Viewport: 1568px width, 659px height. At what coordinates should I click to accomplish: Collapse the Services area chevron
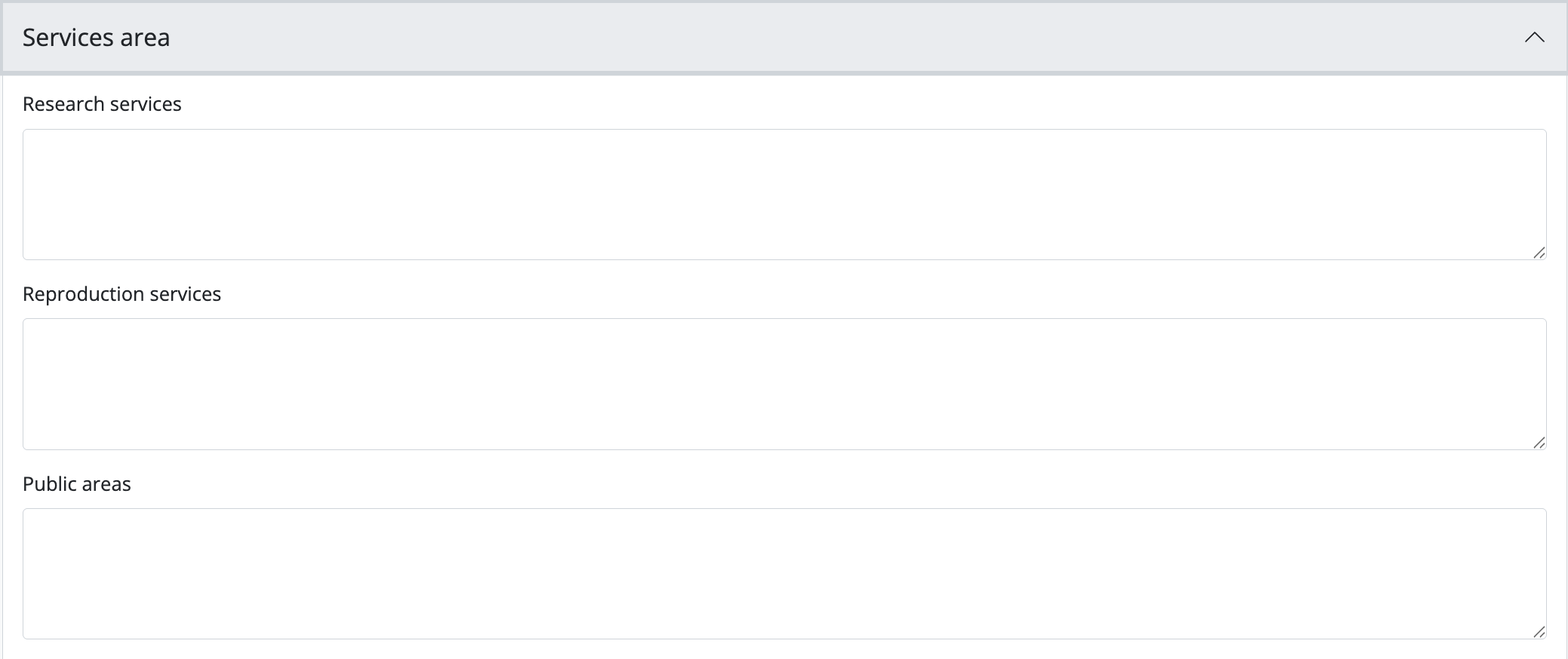point(1534,38)
